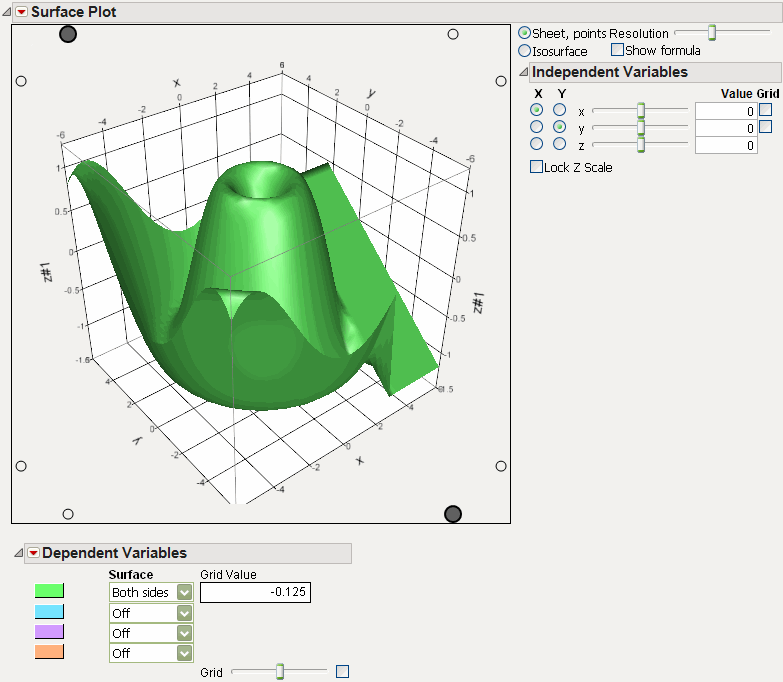783x682 pixels.
Task: Open the Surface dropdown beside the blue swatch
Action: point(184,613)
